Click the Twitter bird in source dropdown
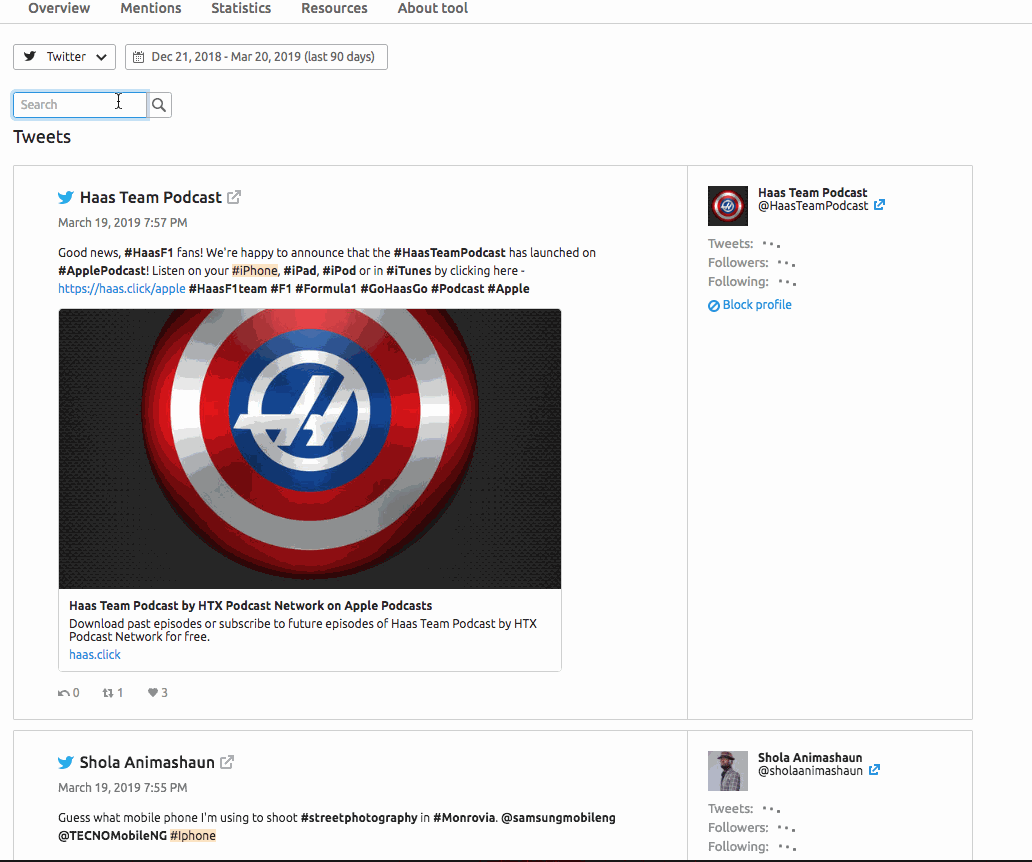 coord(30,57)
